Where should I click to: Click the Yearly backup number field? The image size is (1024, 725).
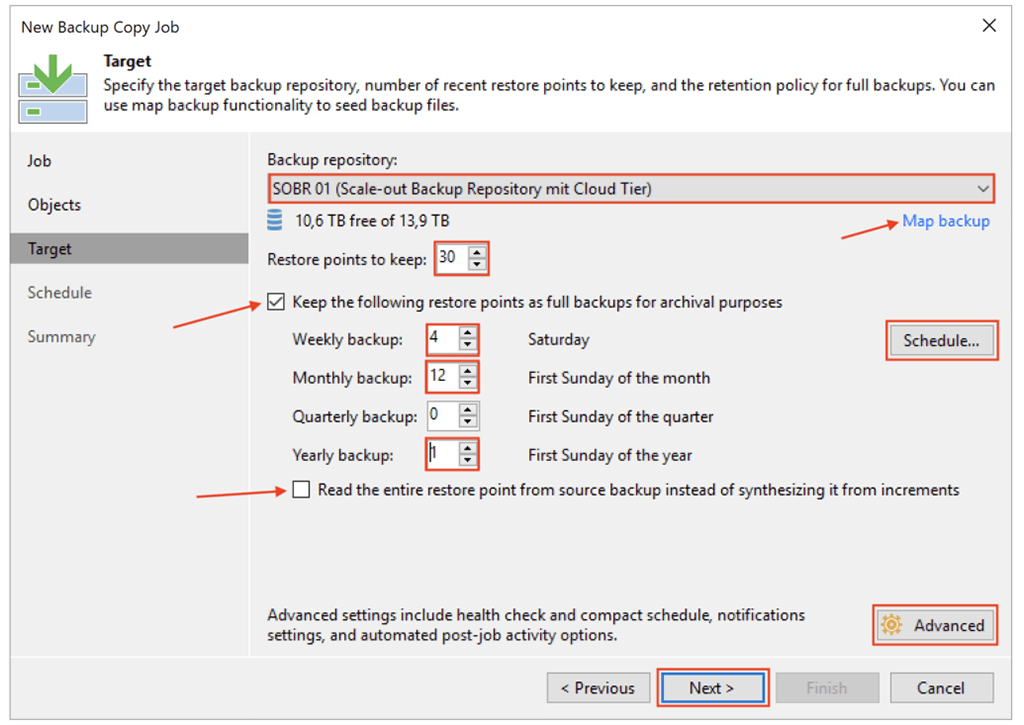point(443,454)
